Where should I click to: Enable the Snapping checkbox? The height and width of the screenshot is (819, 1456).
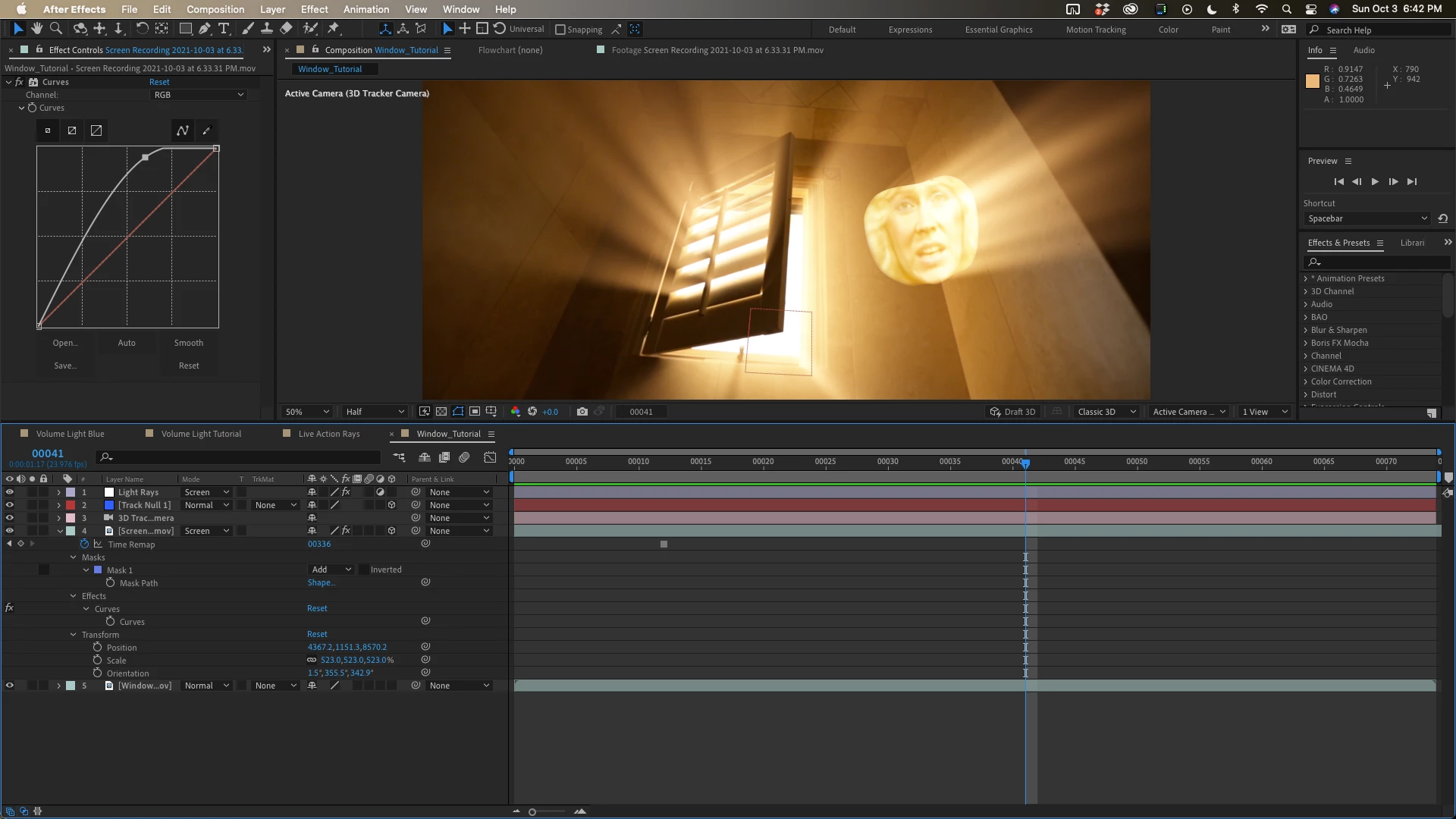pos(560,30)
